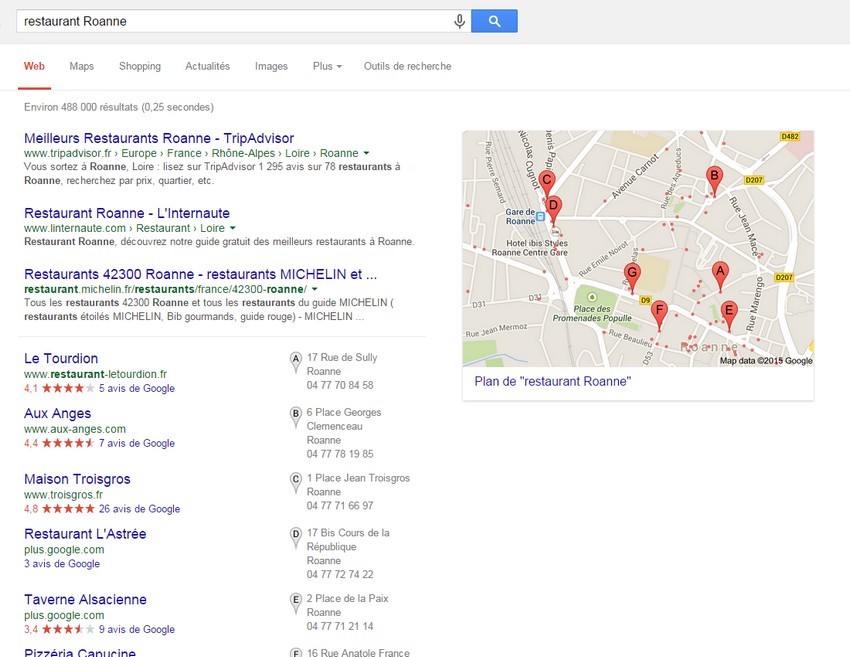Open Restaurants 42300 Roanne MICHELIN link
The width and height of the screenshot is (850, 657).
[200, 274]
